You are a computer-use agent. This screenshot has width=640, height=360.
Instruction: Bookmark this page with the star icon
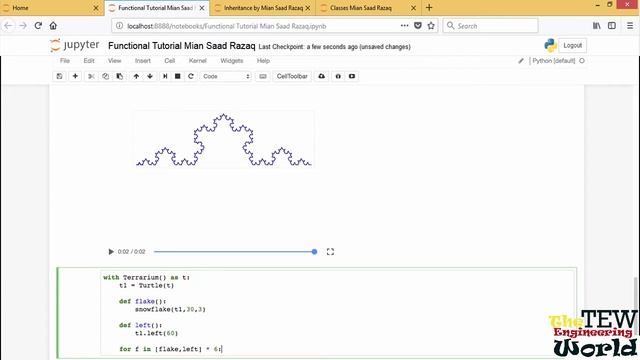pyautogui.click(x=431, y=26)
